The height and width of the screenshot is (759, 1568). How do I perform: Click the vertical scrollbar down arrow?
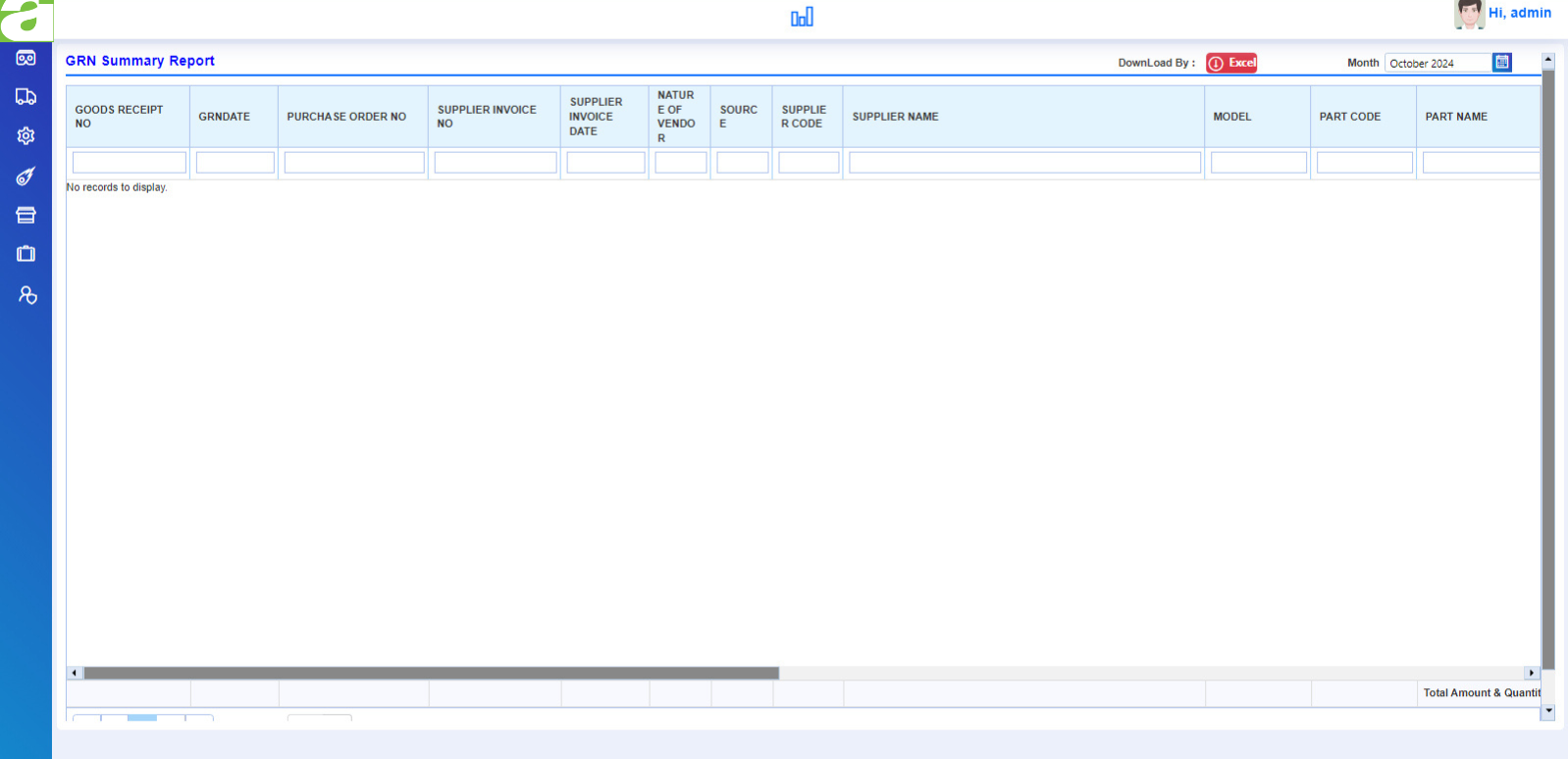1548,712
